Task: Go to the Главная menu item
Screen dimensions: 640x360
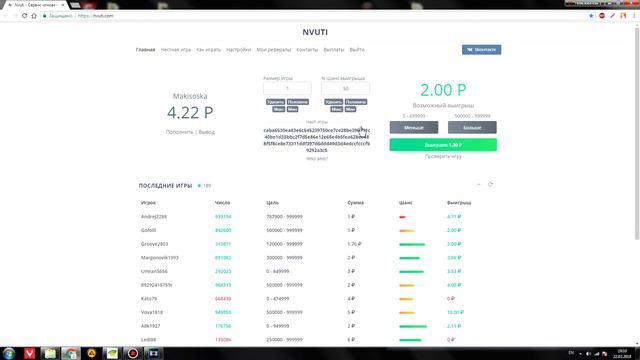Action: pyautogui.click(x=145, y=50)
